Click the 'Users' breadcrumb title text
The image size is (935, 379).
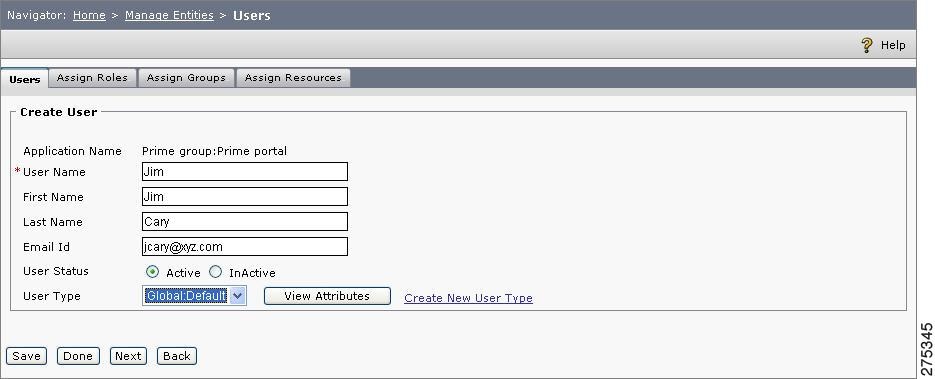pyautogui.click(x=252, y=15)
